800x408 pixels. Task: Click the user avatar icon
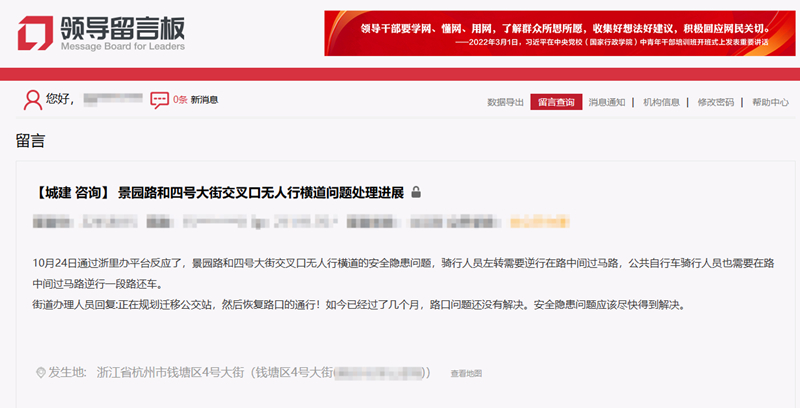coord(33,99)
